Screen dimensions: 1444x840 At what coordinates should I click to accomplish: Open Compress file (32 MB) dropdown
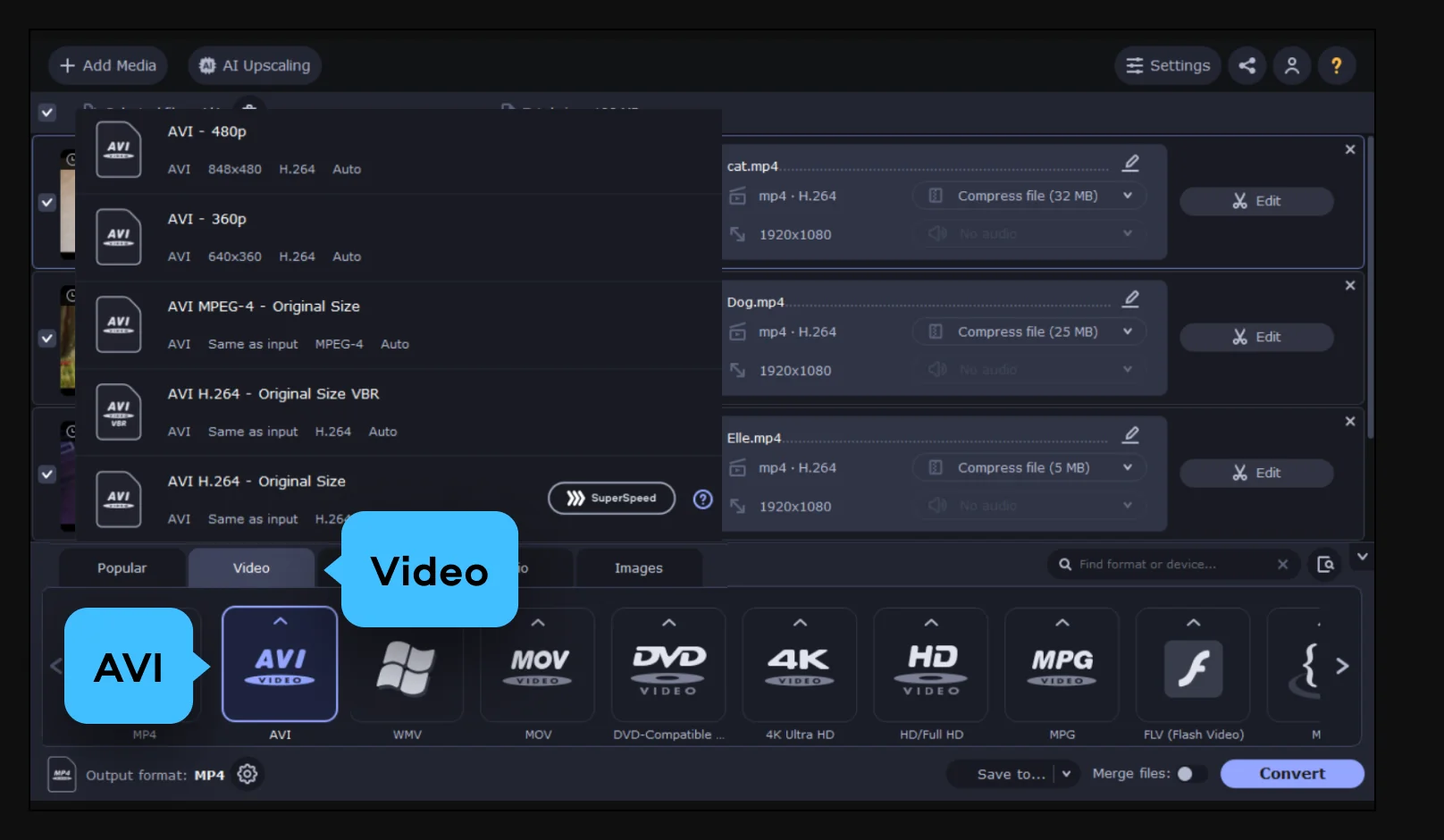click(1029, 196)
